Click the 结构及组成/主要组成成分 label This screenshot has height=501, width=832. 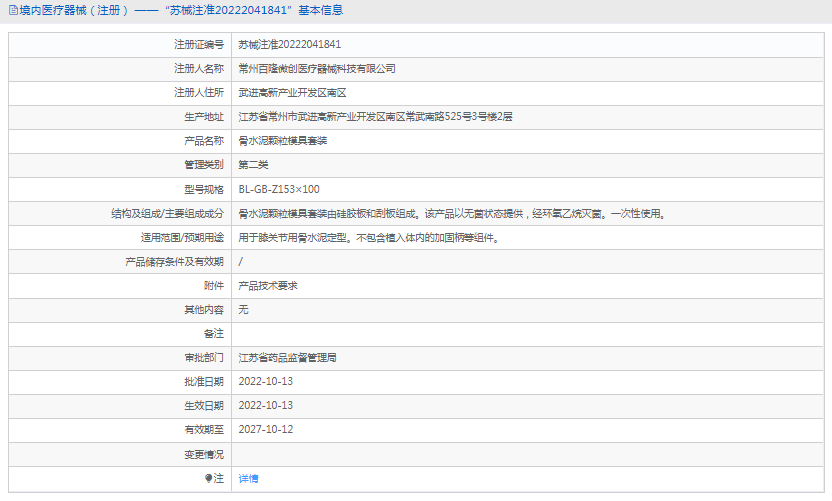[167, 214]
